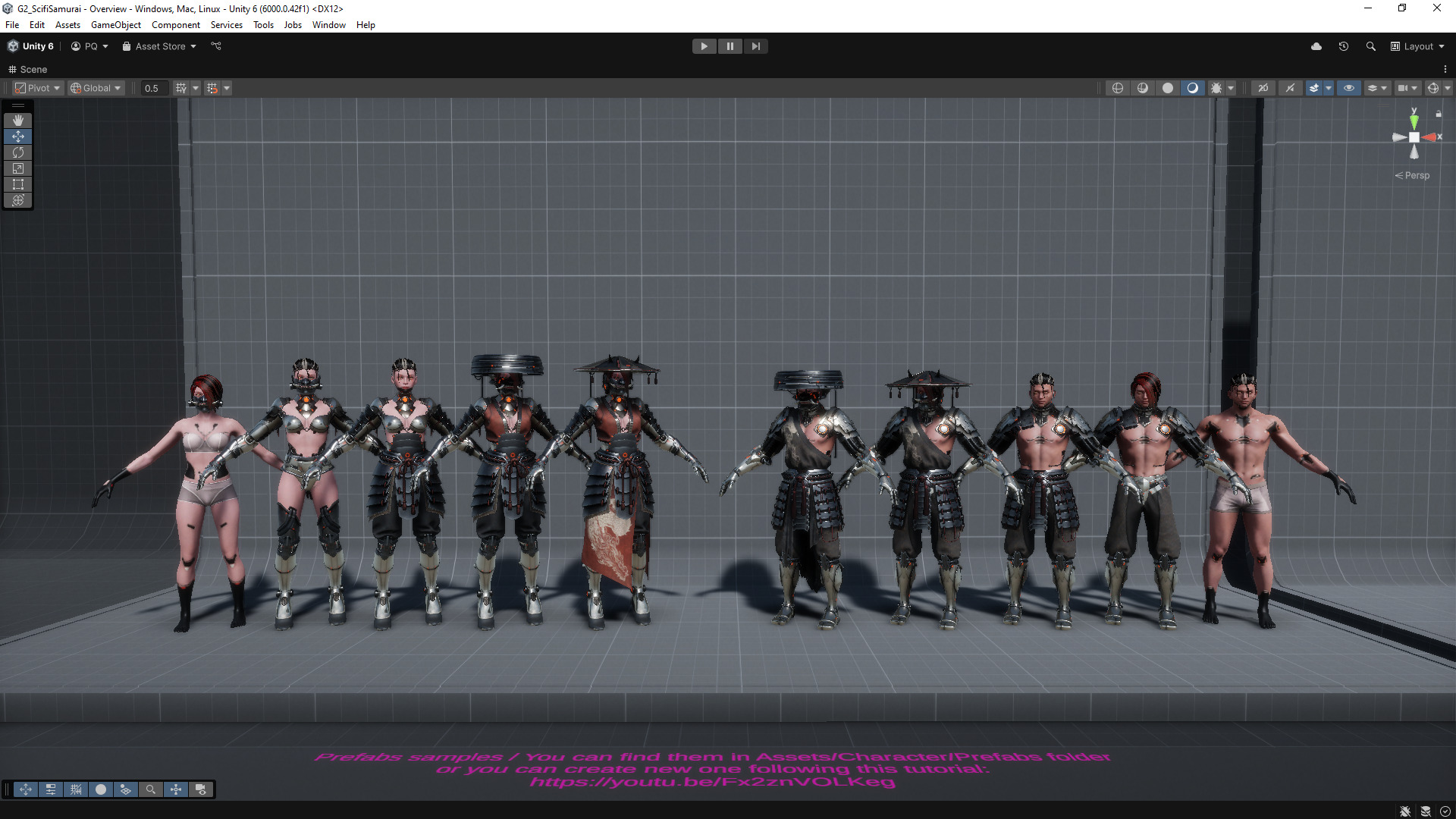Toggle the draw modes overlay circle at bottom
1456x819 pixels.
point(101,789)
